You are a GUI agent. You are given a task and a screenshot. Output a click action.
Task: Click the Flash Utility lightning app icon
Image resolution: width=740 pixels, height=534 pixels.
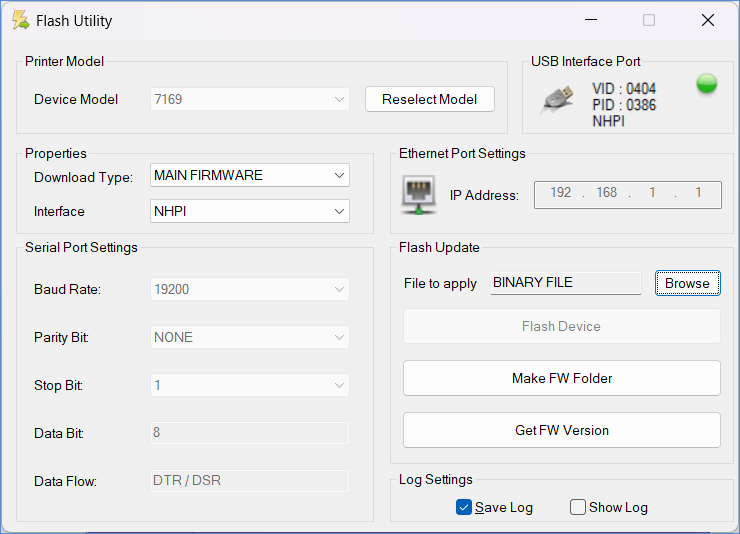pyautogui.click(x=20, y=20)
